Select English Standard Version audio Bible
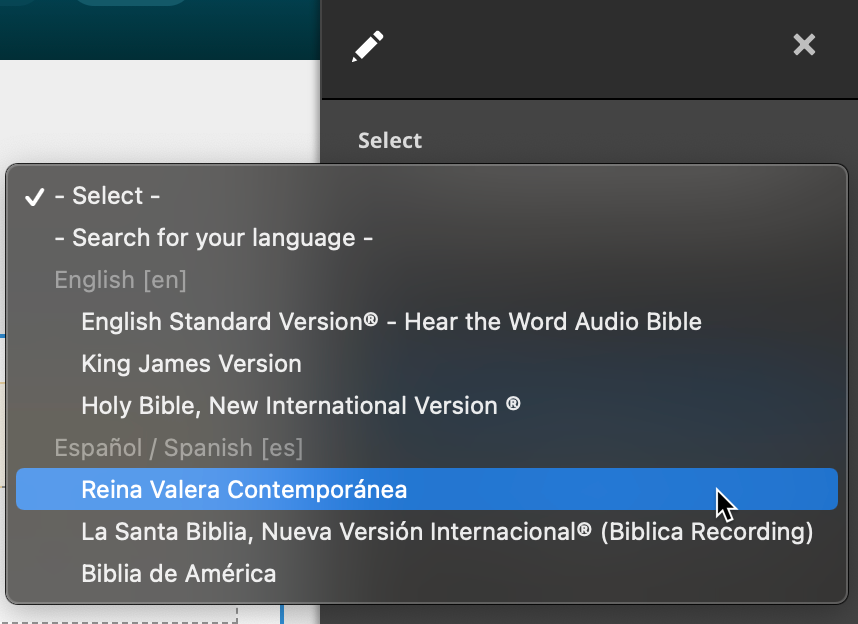 tap(391, 322)
